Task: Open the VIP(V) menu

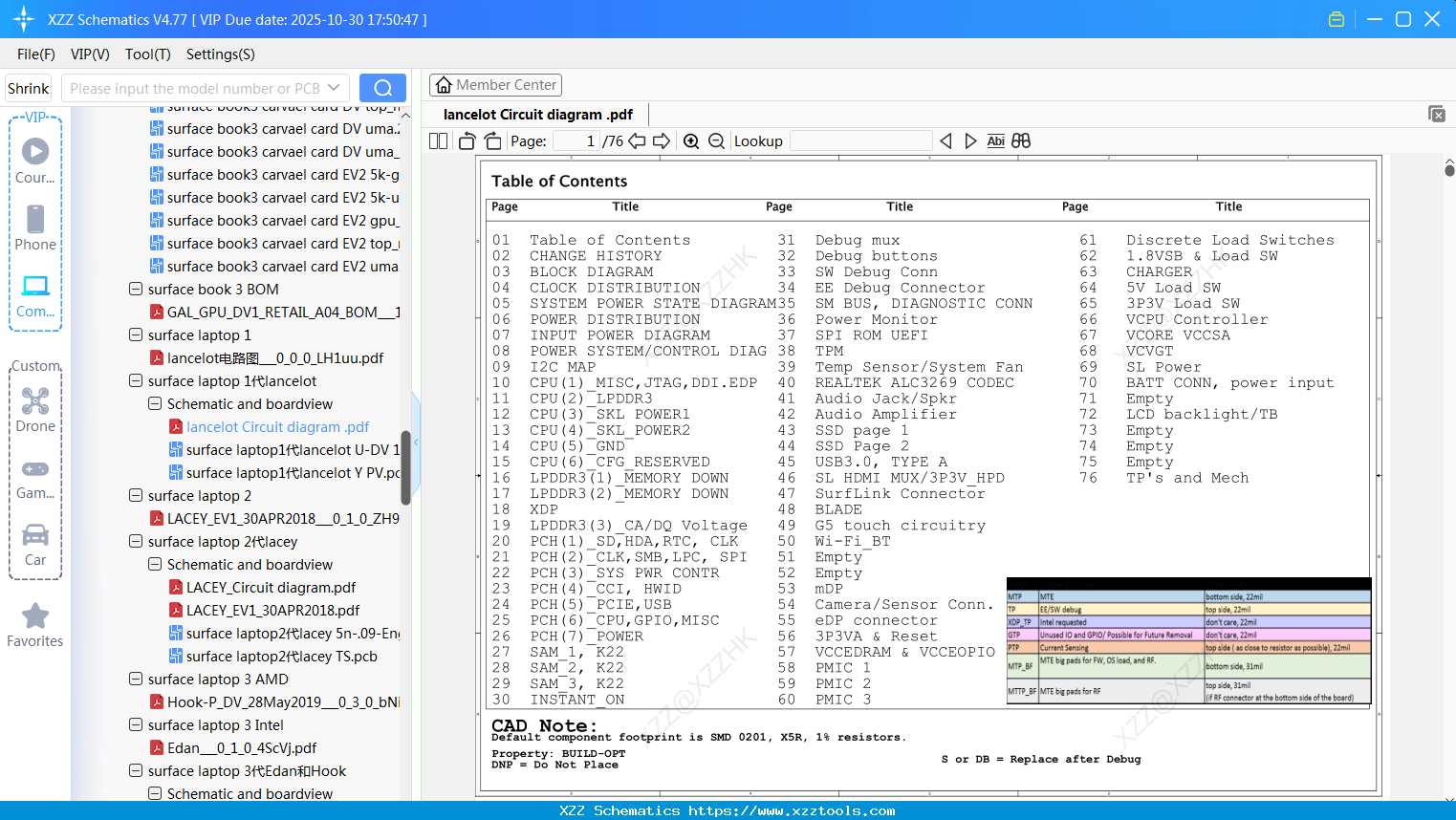Action: point(90,54)
